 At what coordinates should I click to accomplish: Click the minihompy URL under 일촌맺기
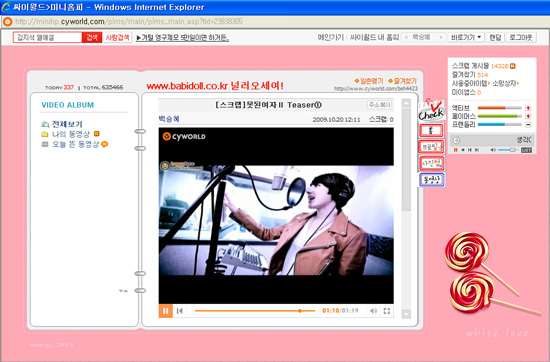[x=376, y=89]
